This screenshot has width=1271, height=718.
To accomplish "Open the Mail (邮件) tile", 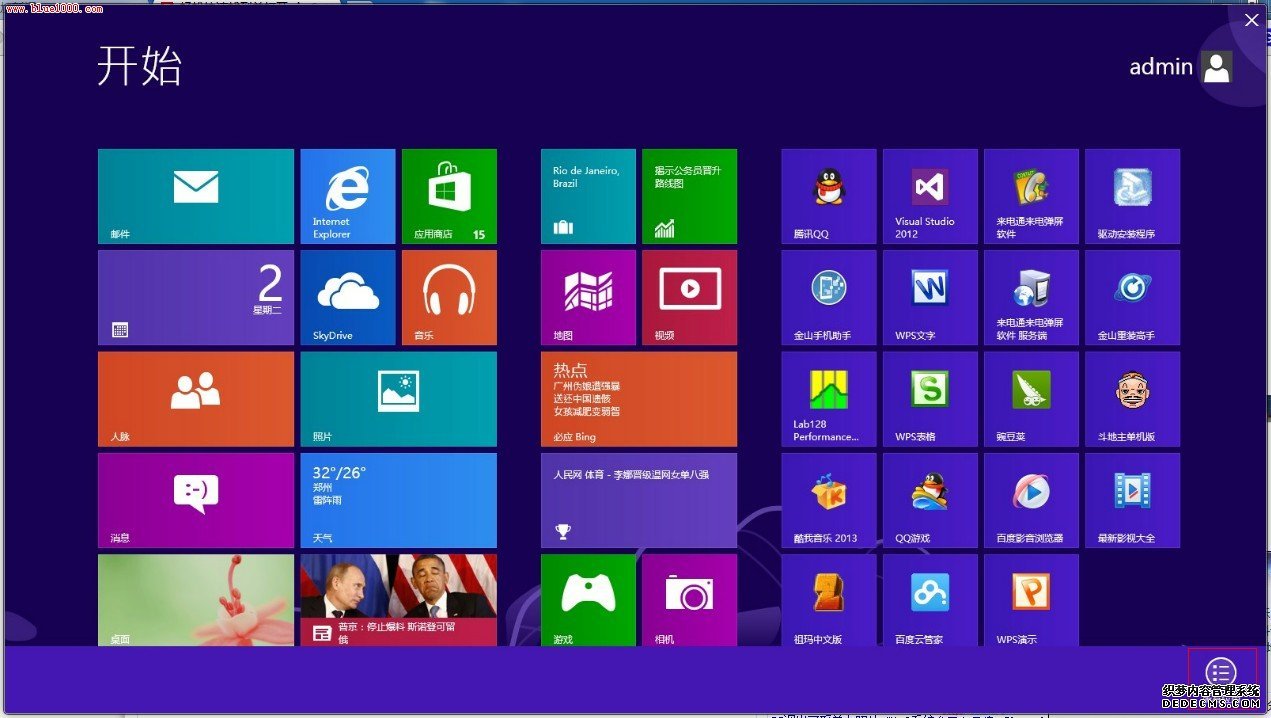I will click(x=196, y=196).
